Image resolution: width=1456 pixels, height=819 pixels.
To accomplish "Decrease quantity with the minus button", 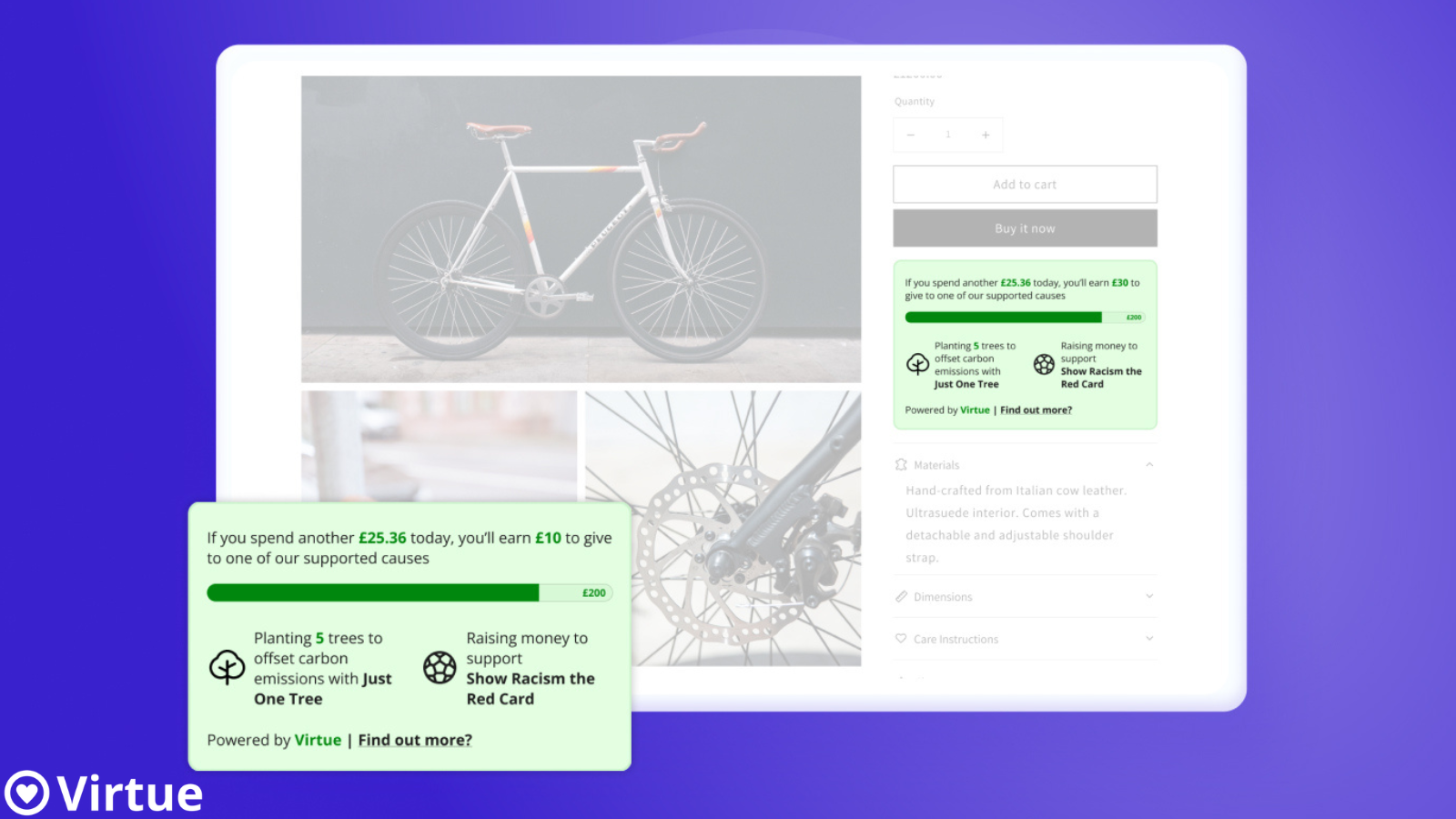I will coord(910,135).
